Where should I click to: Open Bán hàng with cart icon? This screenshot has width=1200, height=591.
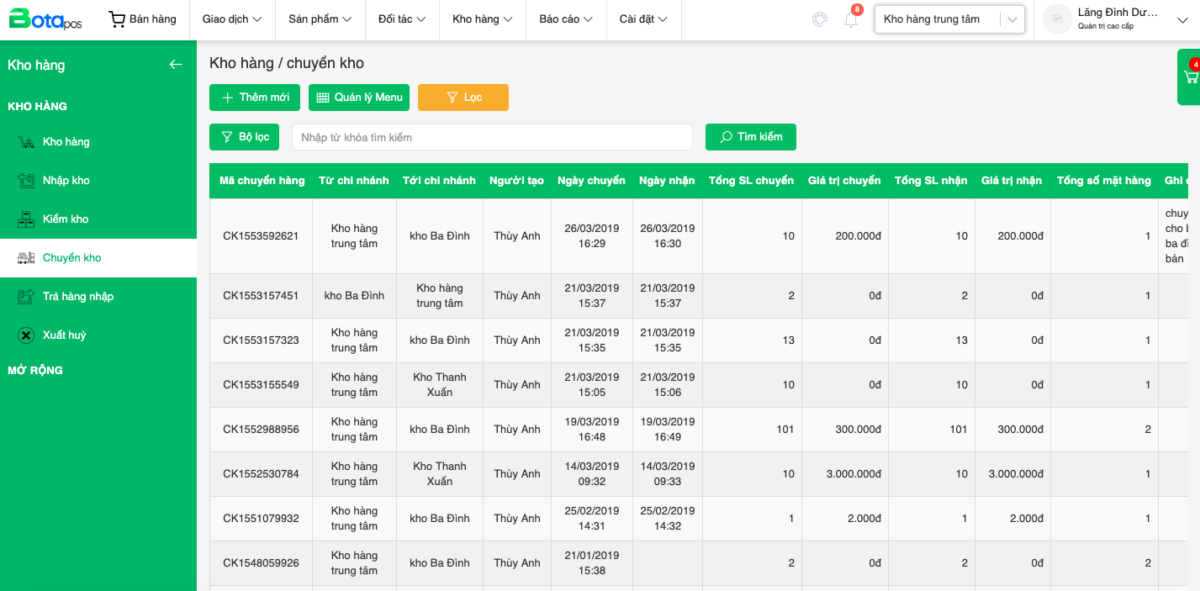(142, 19)
